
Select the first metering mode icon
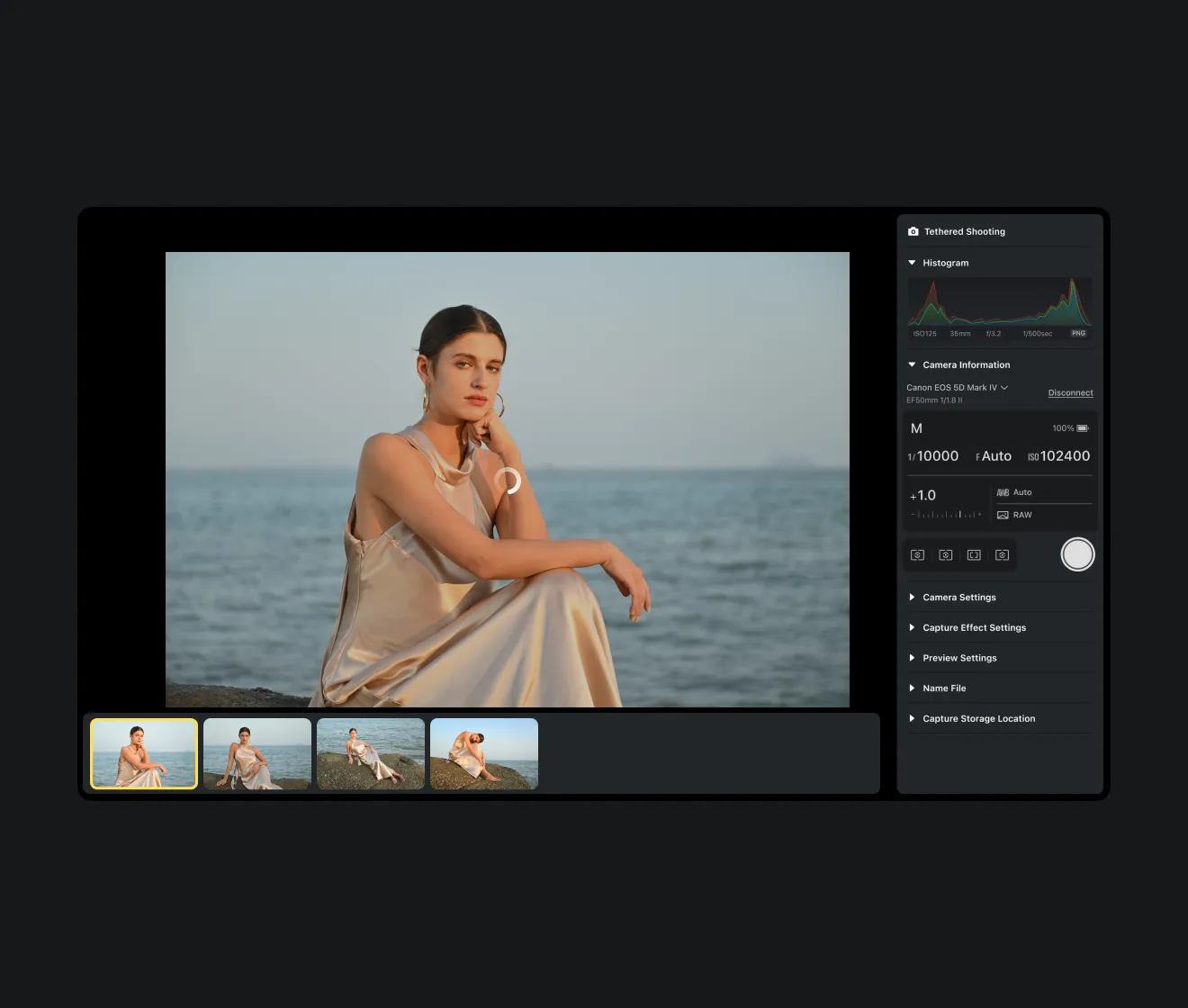[917, 555]
